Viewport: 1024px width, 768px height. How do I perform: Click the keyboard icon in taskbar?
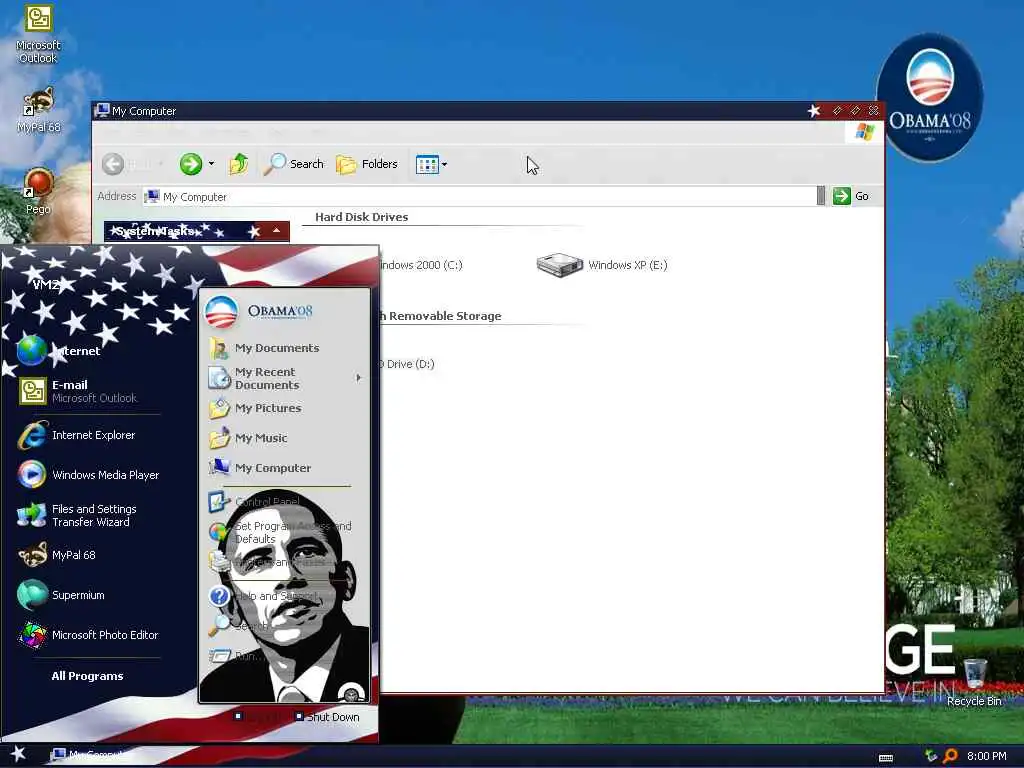[886, 758]
